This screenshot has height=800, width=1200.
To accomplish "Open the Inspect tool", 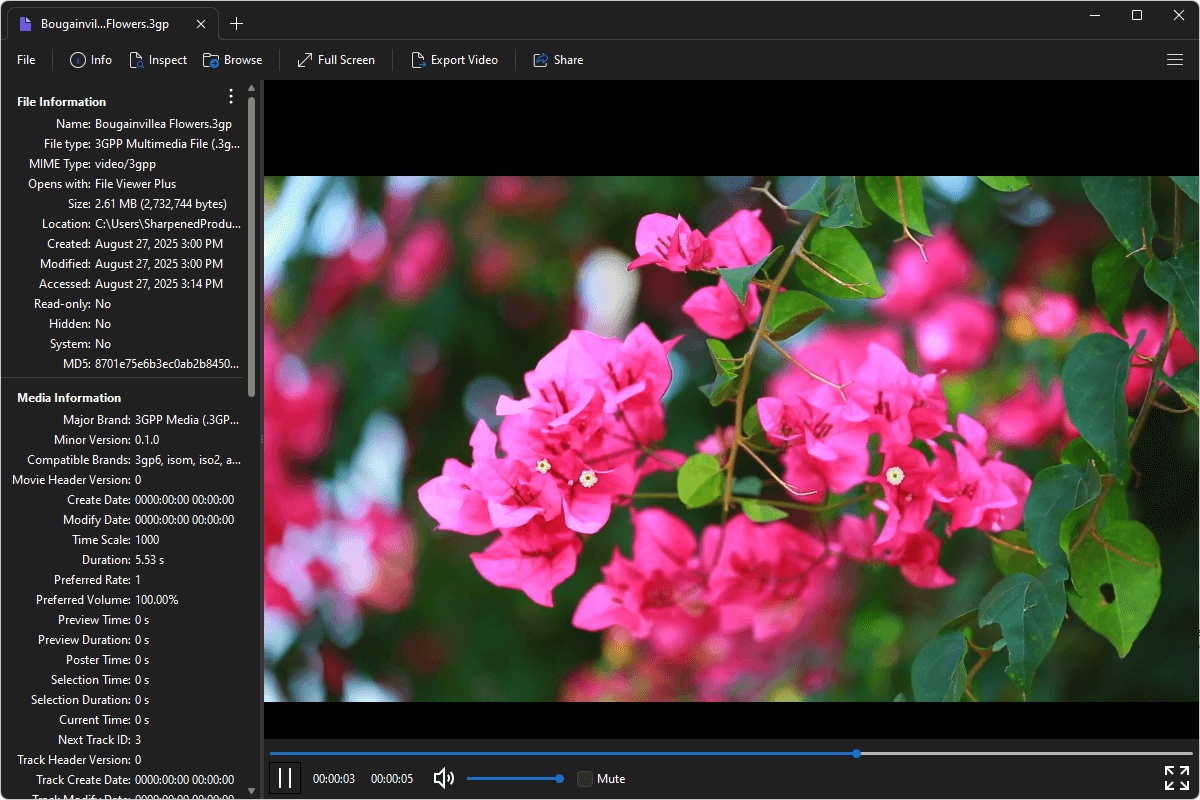I will (158, 60).
